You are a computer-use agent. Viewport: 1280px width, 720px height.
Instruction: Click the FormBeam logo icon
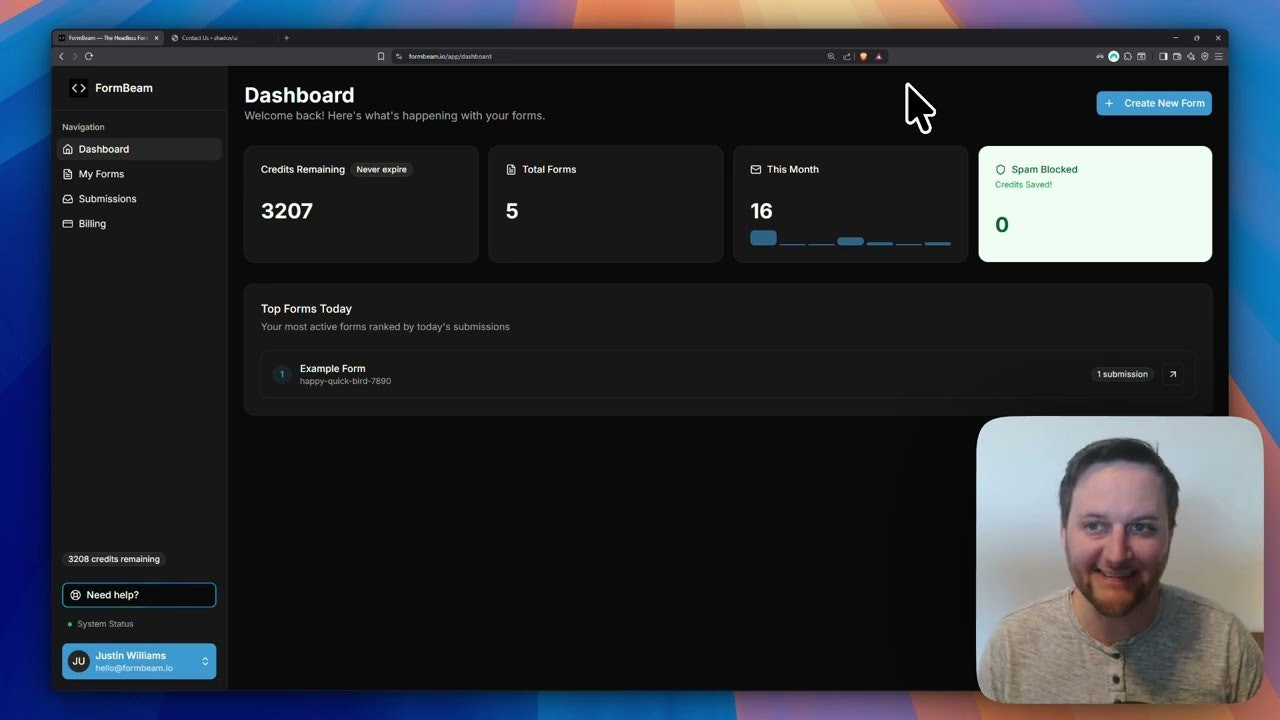click(x=78, y=88)
